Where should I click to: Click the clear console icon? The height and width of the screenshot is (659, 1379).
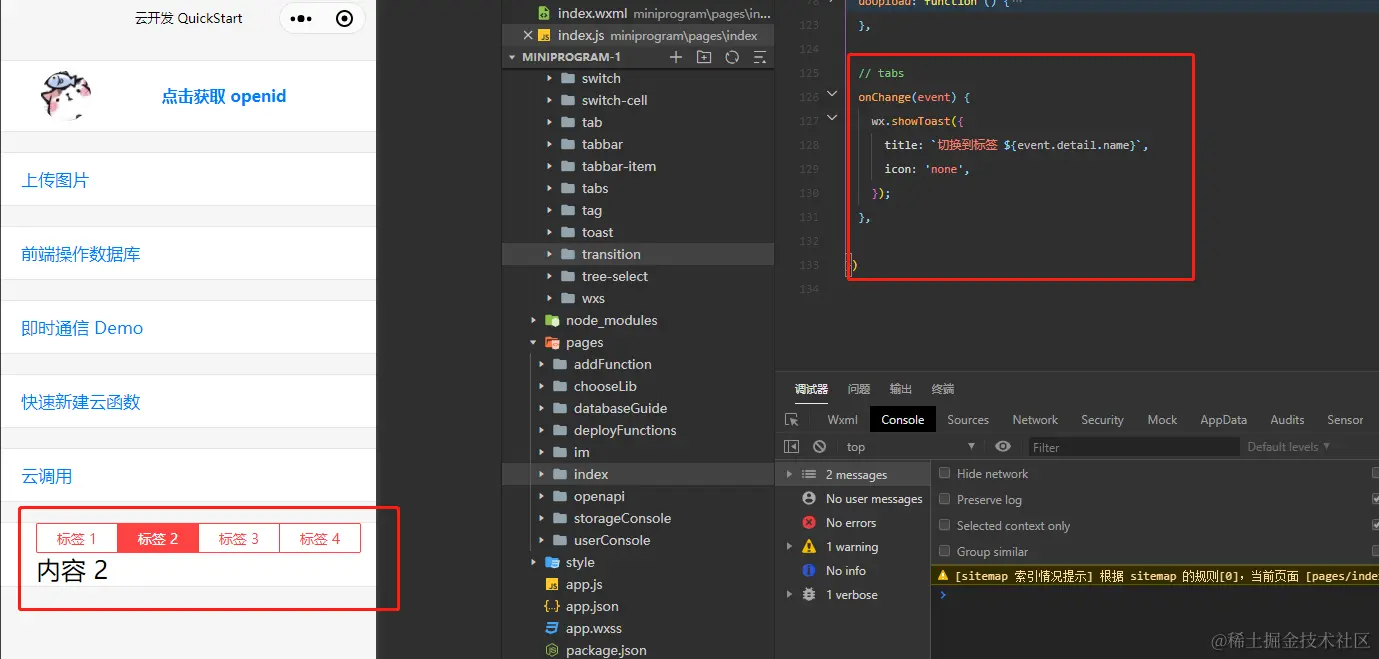pos(820,447)
